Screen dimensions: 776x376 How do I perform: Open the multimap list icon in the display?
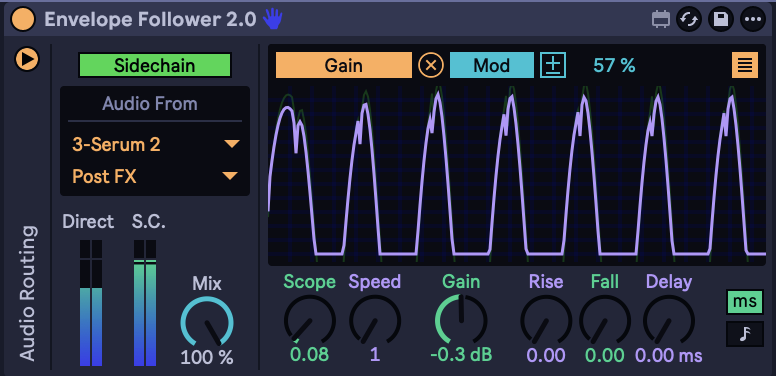pos(745,65)
